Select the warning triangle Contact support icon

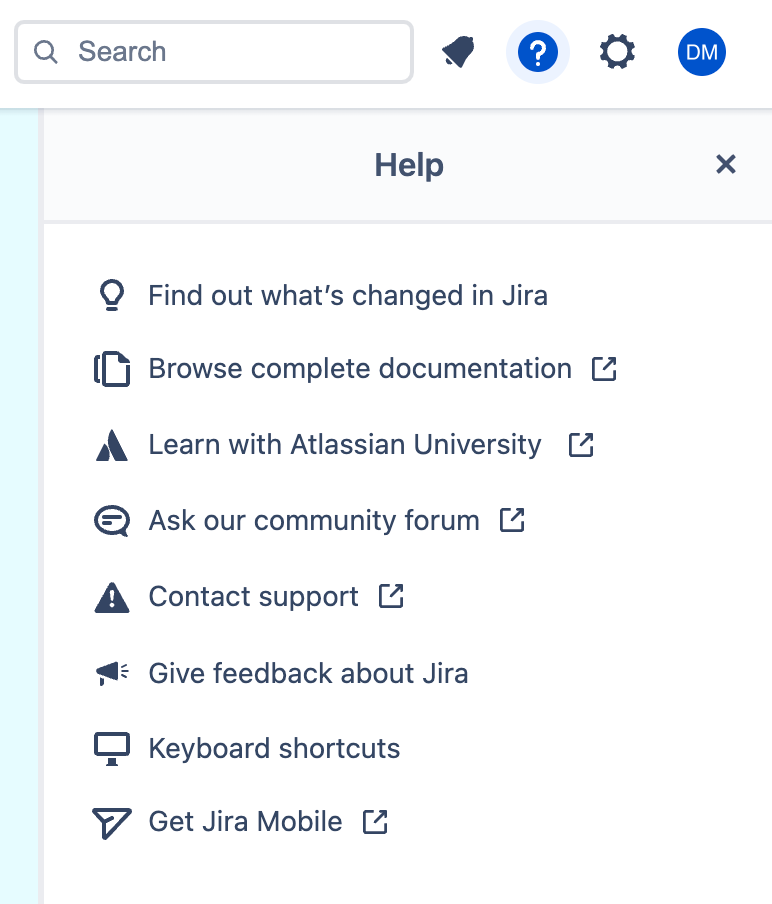(x=112, y=596)
